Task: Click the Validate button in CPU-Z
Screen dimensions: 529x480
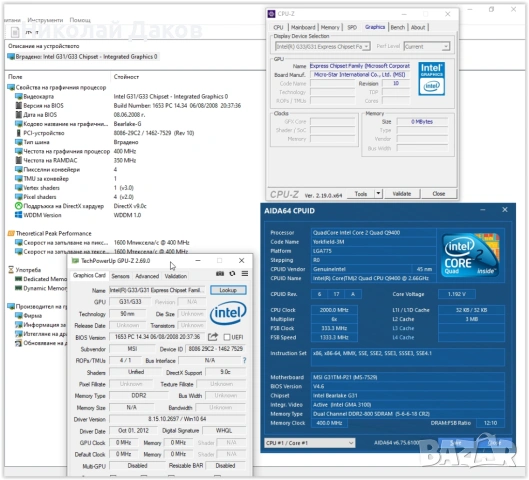Action: (402, 194)
